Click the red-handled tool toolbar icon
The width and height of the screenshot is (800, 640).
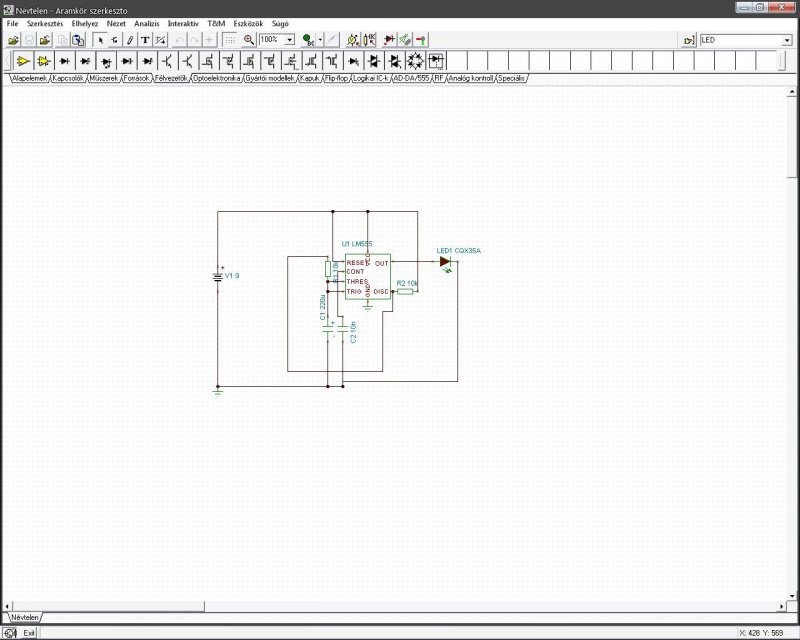[x=420, y=40]
